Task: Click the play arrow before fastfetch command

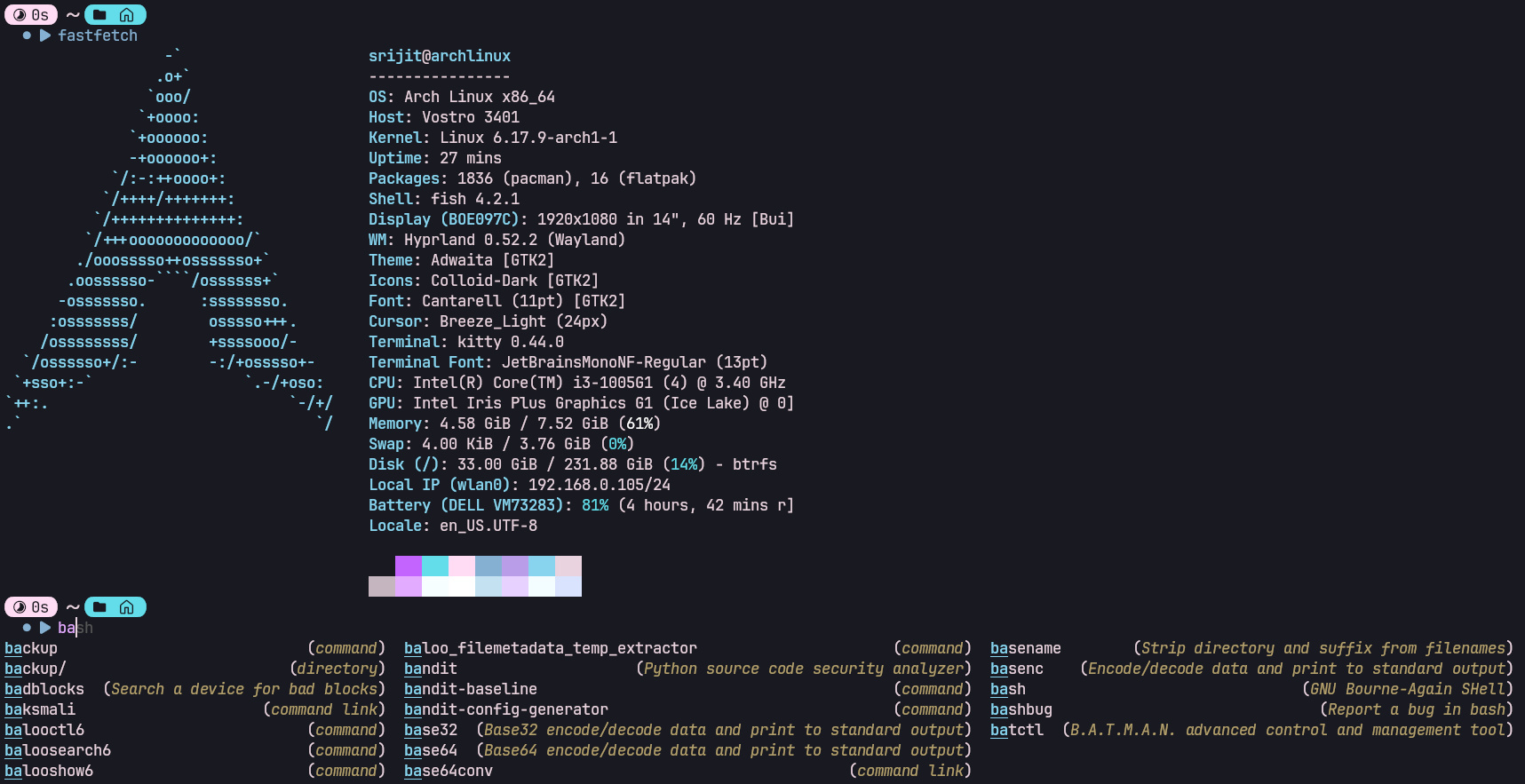Action: (45, 36)
